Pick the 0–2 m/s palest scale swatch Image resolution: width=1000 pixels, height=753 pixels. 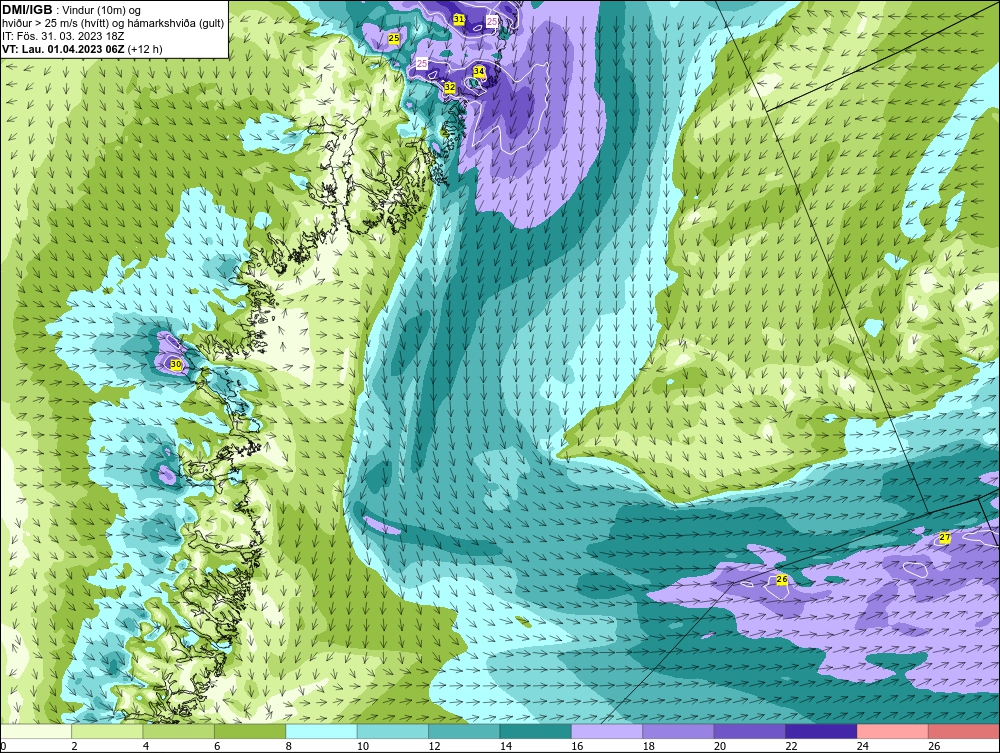[36, 731]
